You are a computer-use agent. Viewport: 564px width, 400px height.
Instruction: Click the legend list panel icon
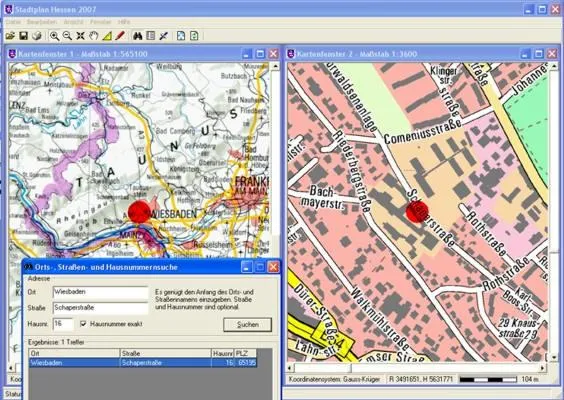click(151, 36)
